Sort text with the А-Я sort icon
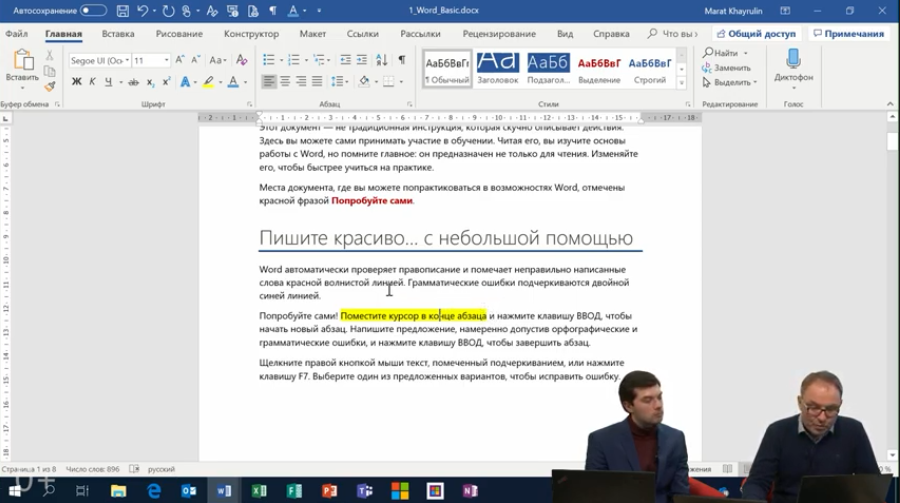 pyautogui.click(x=382, y=60)
